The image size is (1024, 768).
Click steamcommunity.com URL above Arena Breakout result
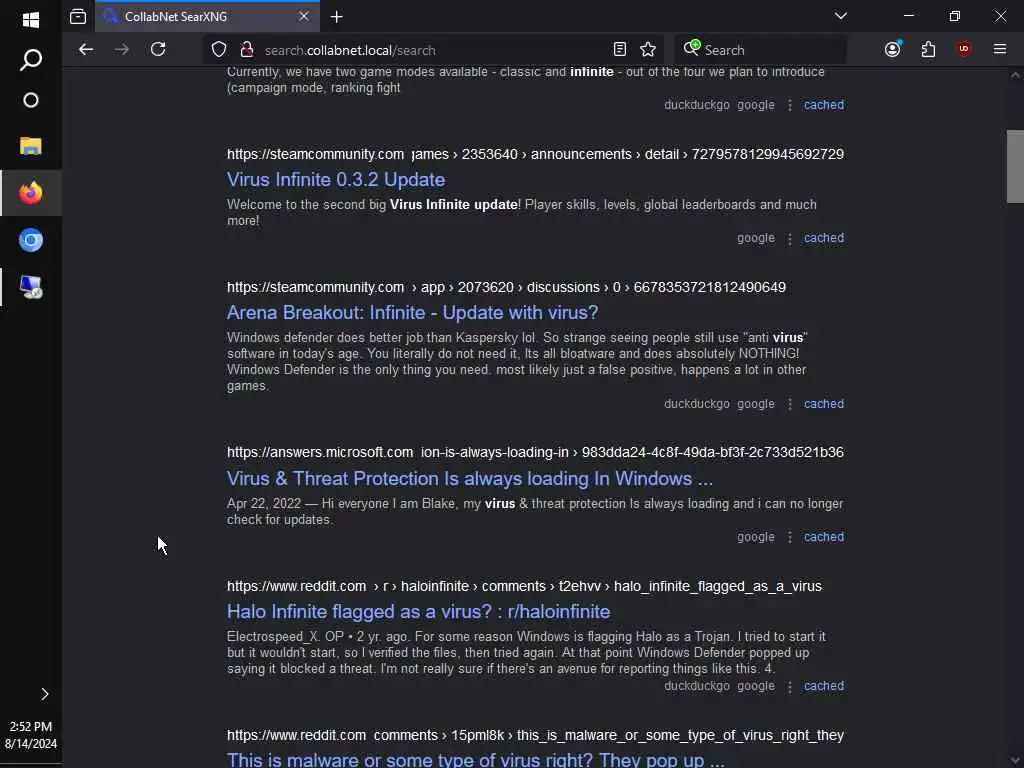pos(506,287)
